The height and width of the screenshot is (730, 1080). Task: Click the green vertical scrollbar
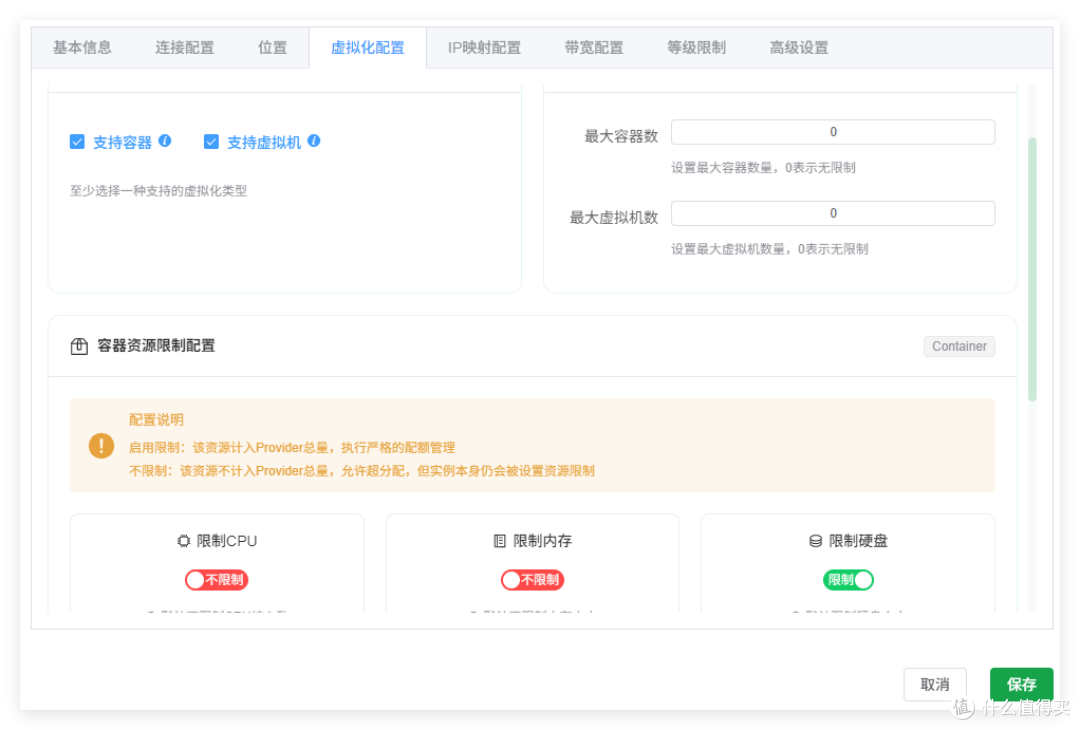[1032, 269]
